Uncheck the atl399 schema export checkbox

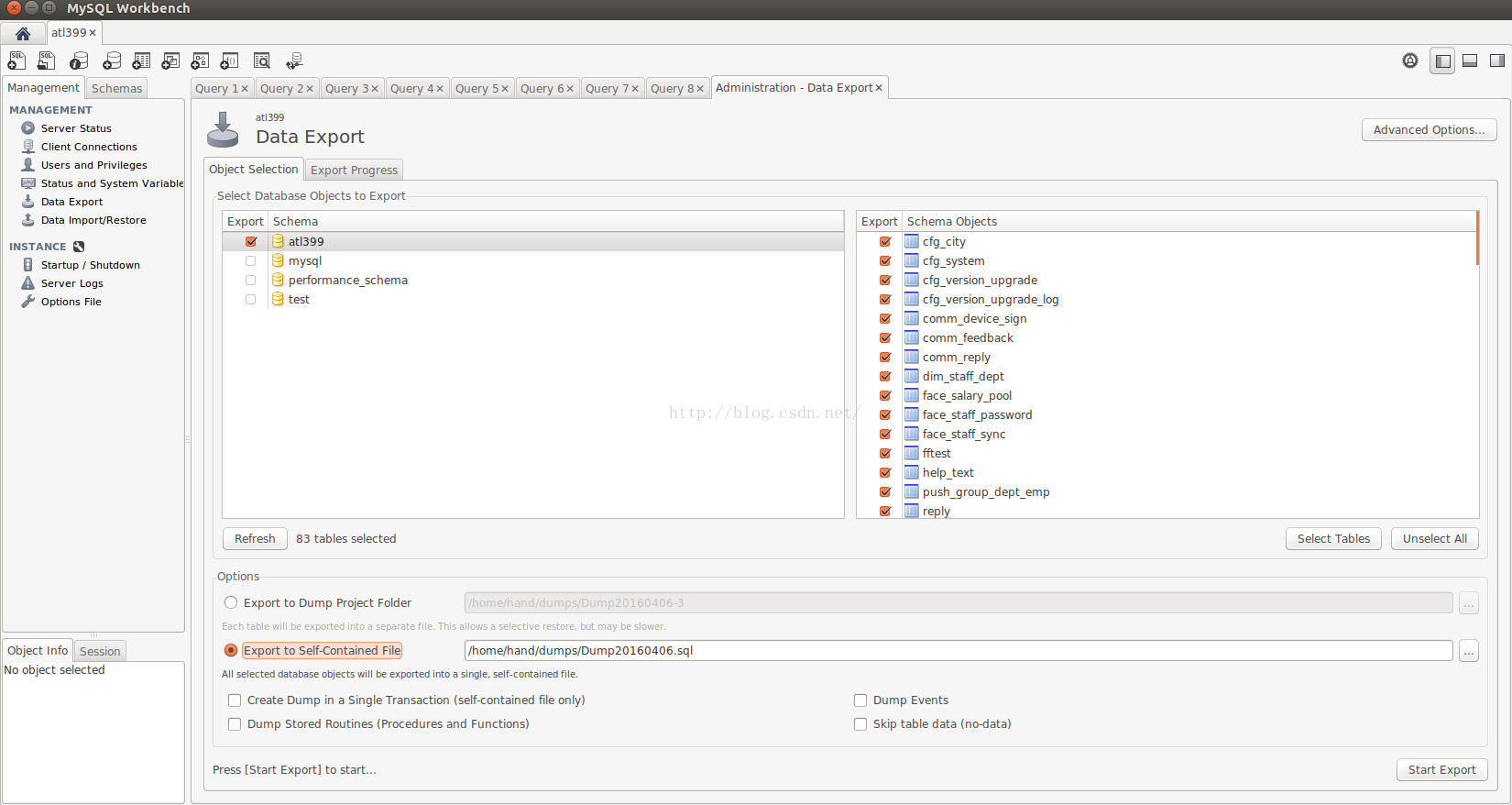pos(251,242)
